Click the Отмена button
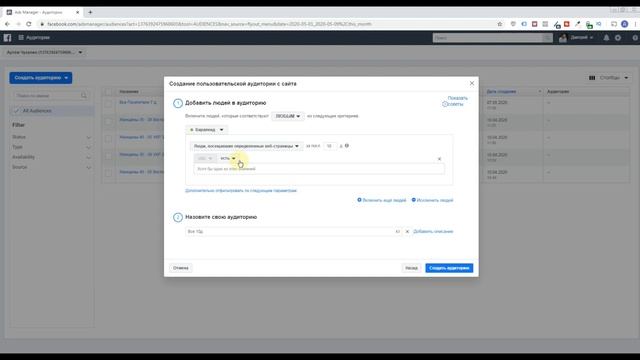Image resolution: width=640 pixels, height=360 pixels. [x=180, y=268]
